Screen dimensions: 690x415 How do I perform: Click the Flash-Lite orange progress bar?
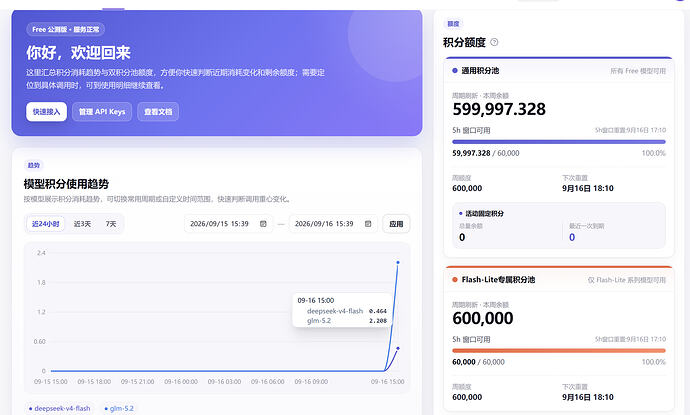click(x=559, y=351)
